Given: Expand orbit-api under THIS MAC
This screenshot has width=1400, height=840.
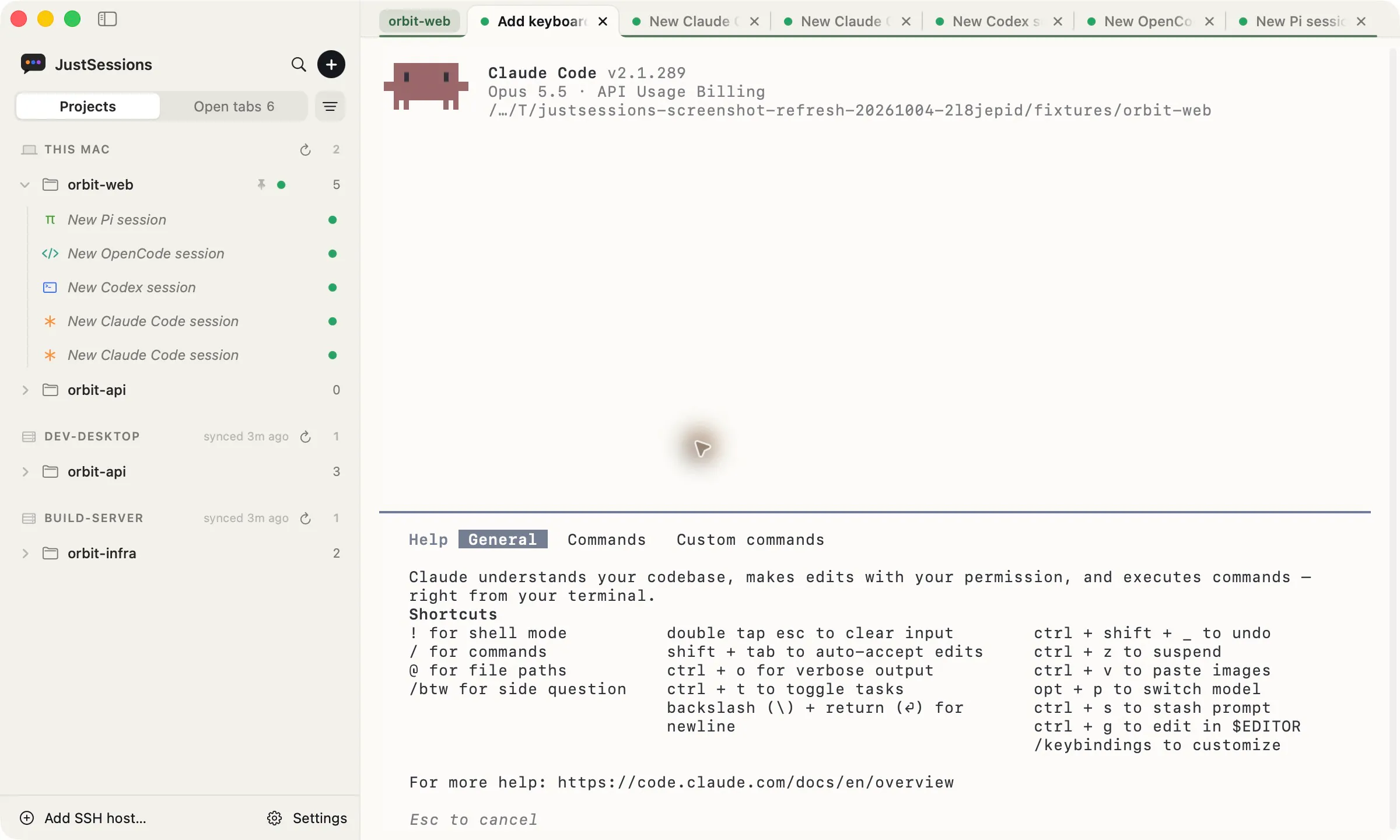Looking at the screenshot, I should tap(25, 390).
